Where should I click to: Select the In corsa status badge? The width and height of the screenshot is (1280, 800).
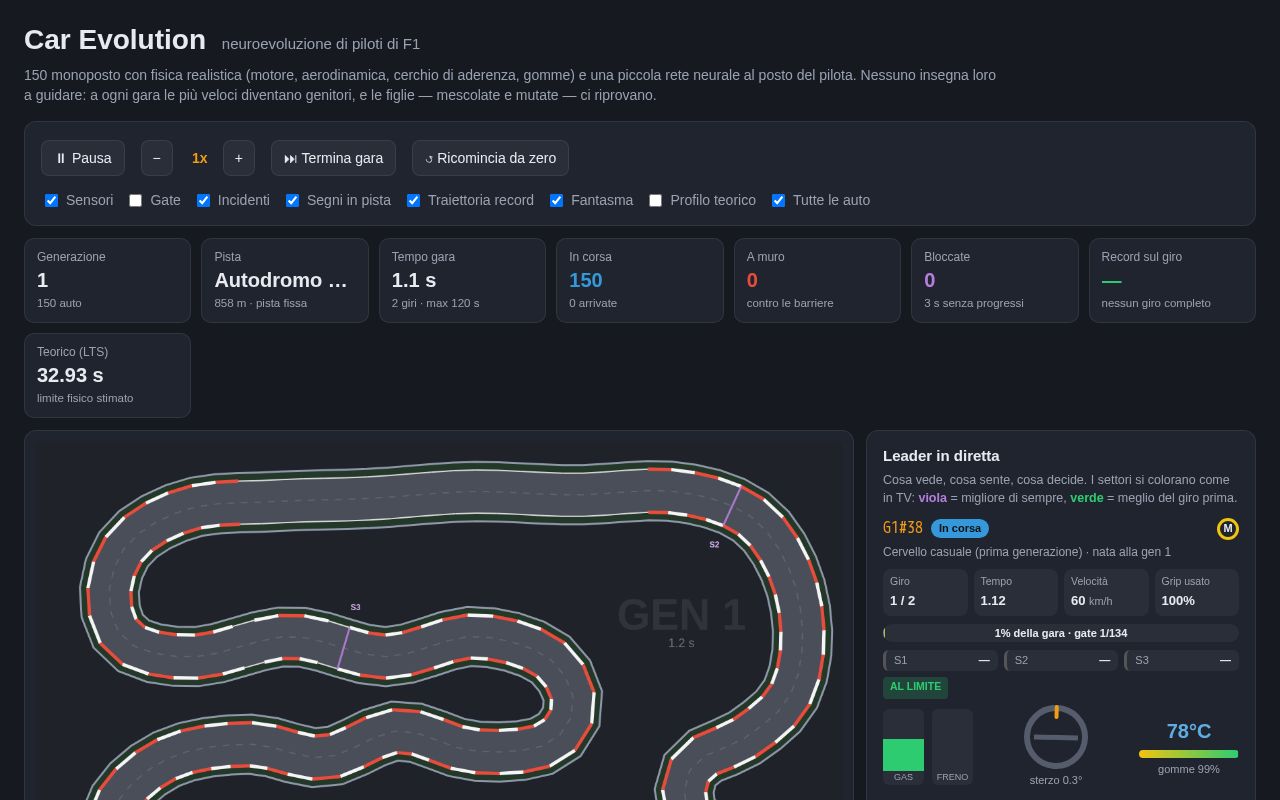click(x=960, y=528)
